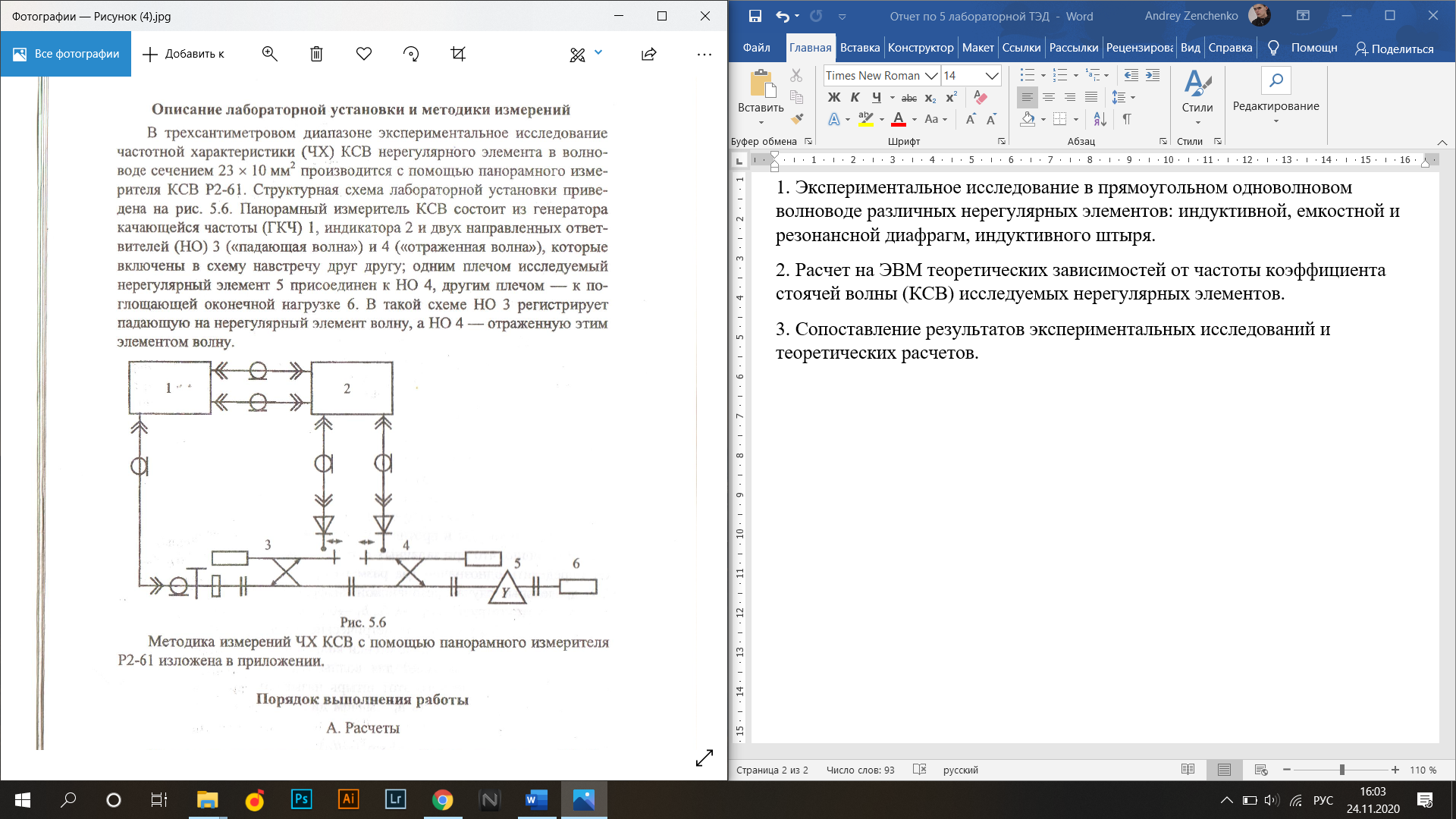1456x819 pixels.
Task: Open the font size 14 dropdown
Action: 991,76
